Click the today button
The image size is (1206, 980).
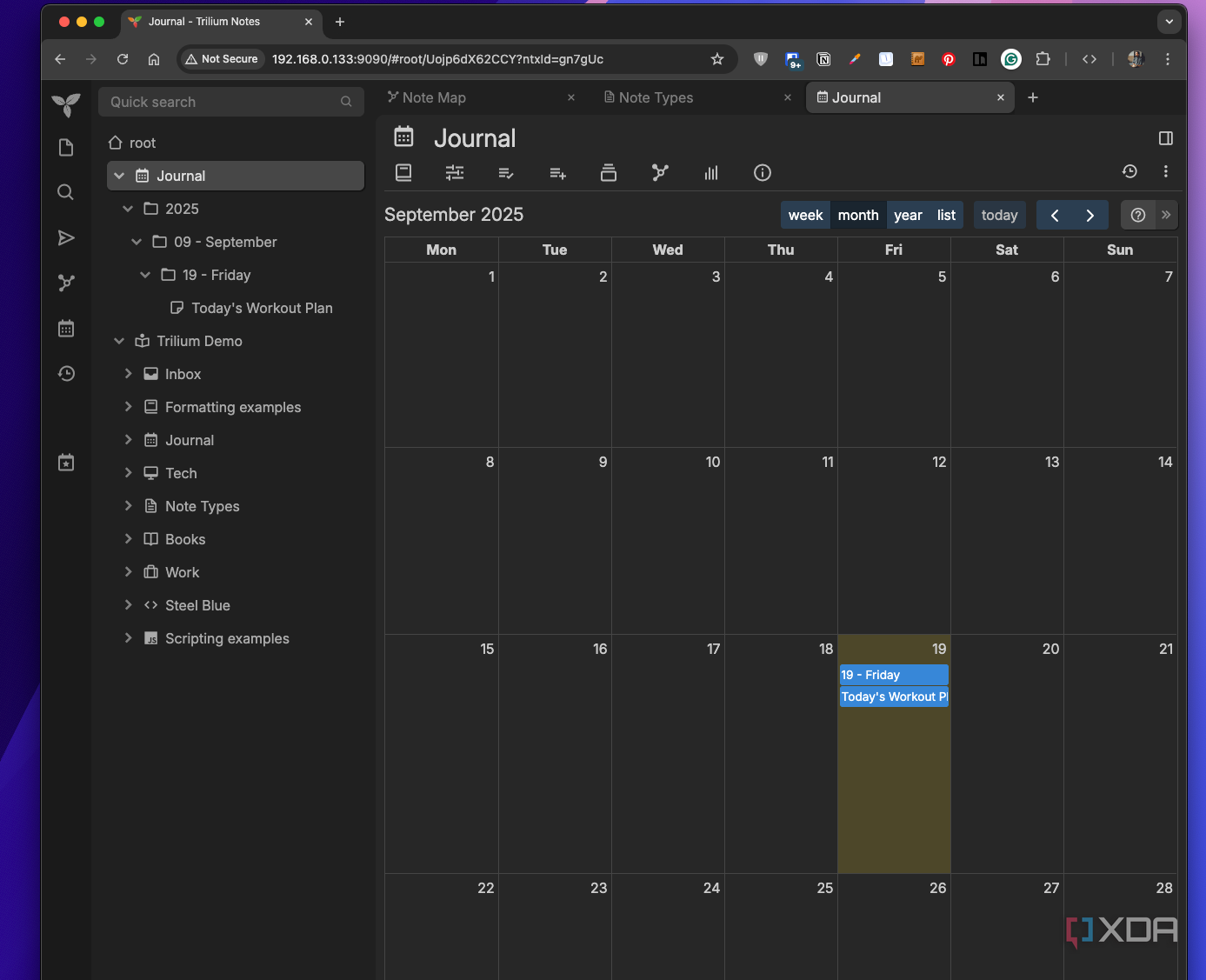click(999, 216)
